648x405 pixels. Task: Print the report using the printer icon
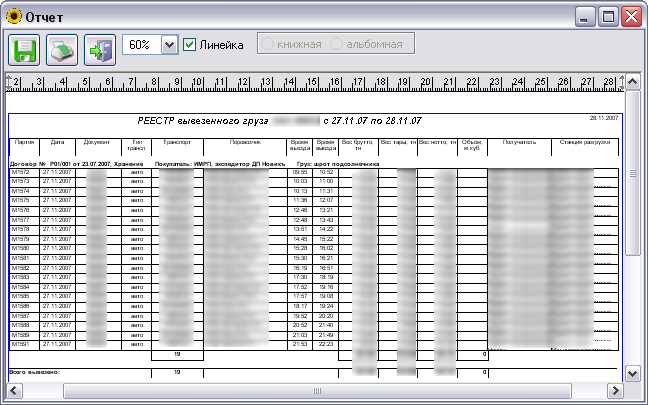tap(62, 47)
